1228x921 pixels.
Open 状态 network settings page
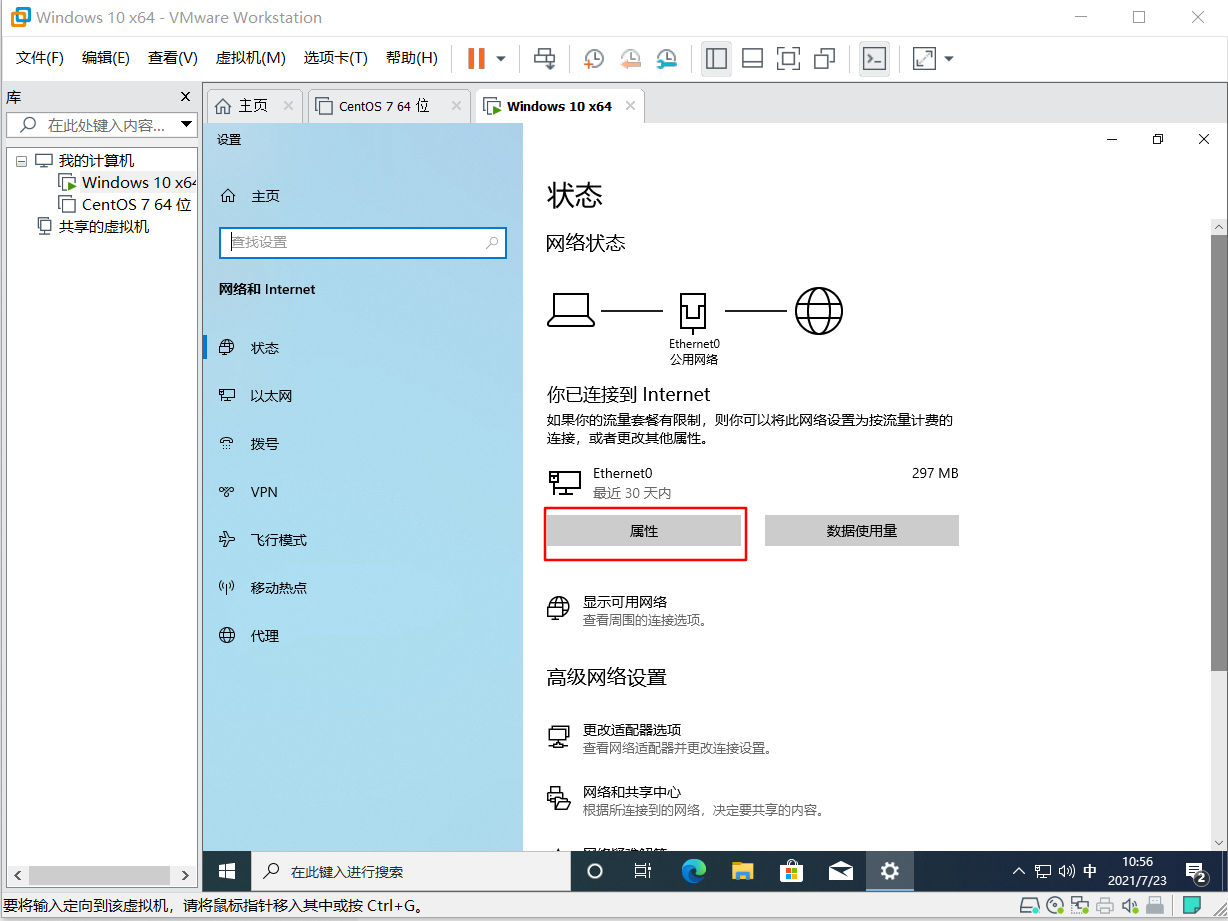click(363, 348)
